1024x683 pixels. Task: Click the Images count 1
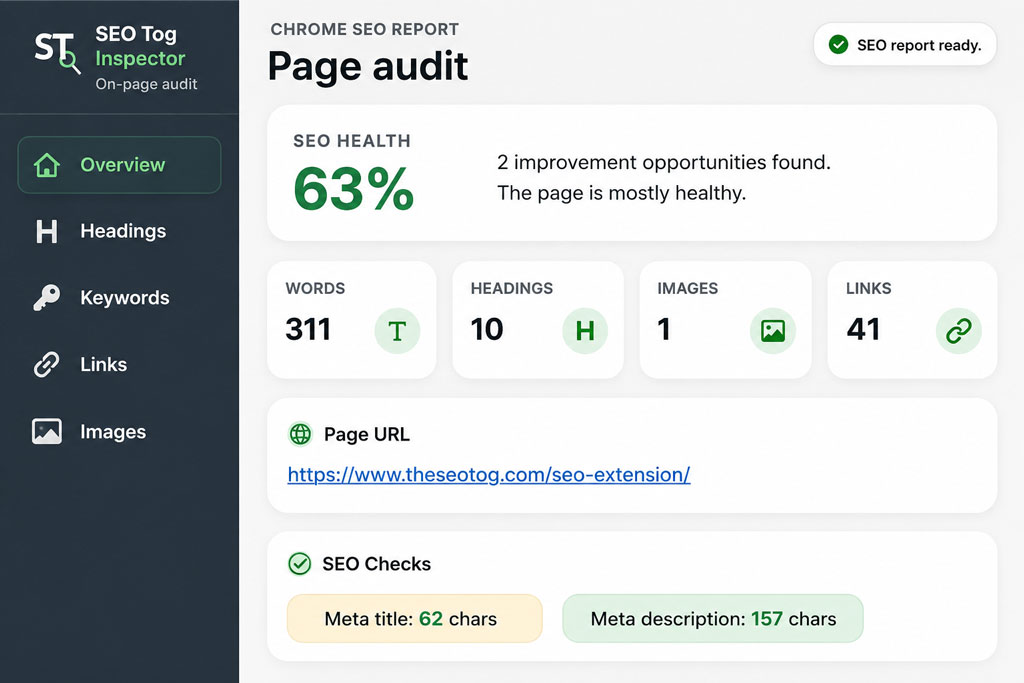664,329
